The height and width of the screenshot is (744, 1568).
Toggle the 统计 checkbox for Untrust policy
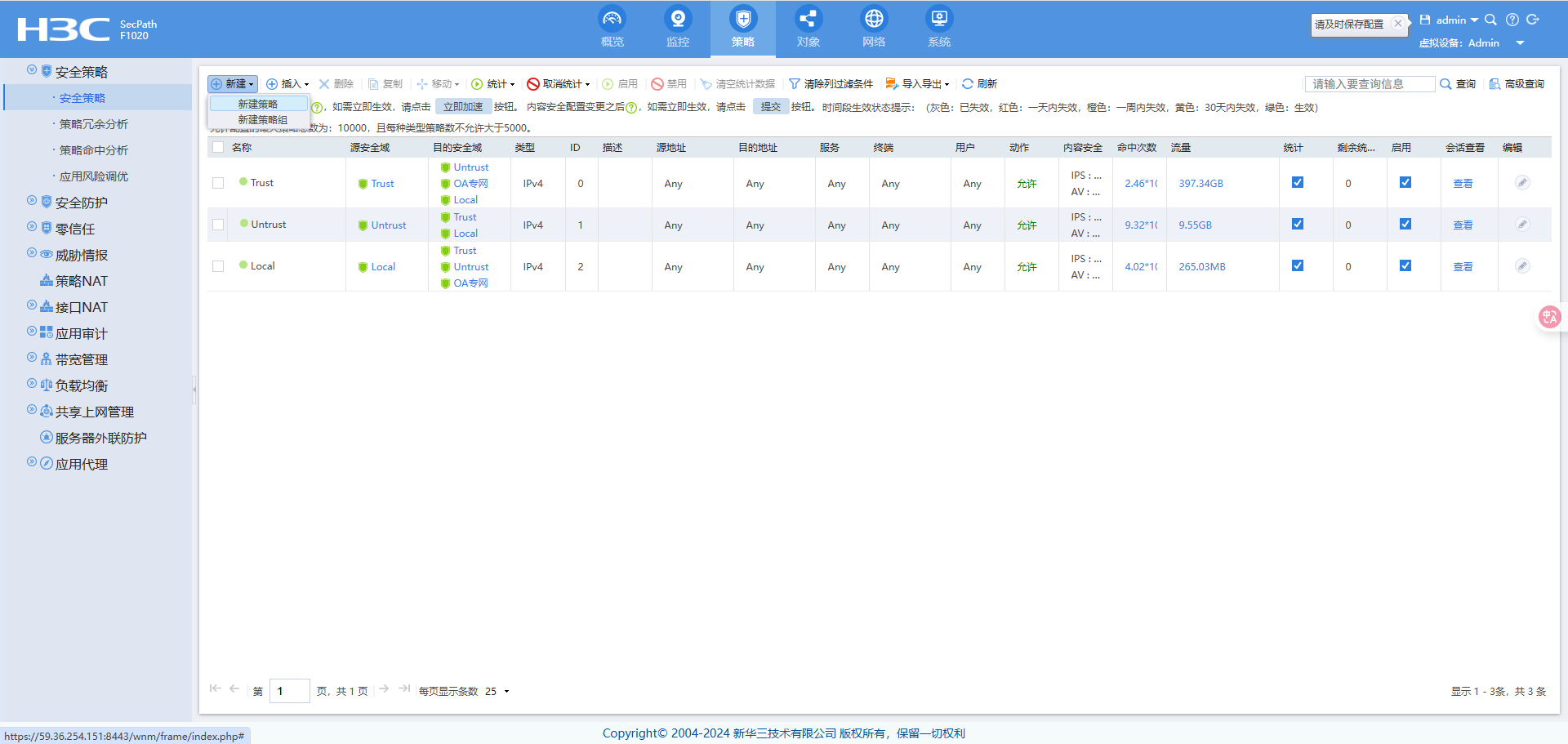1297,225
